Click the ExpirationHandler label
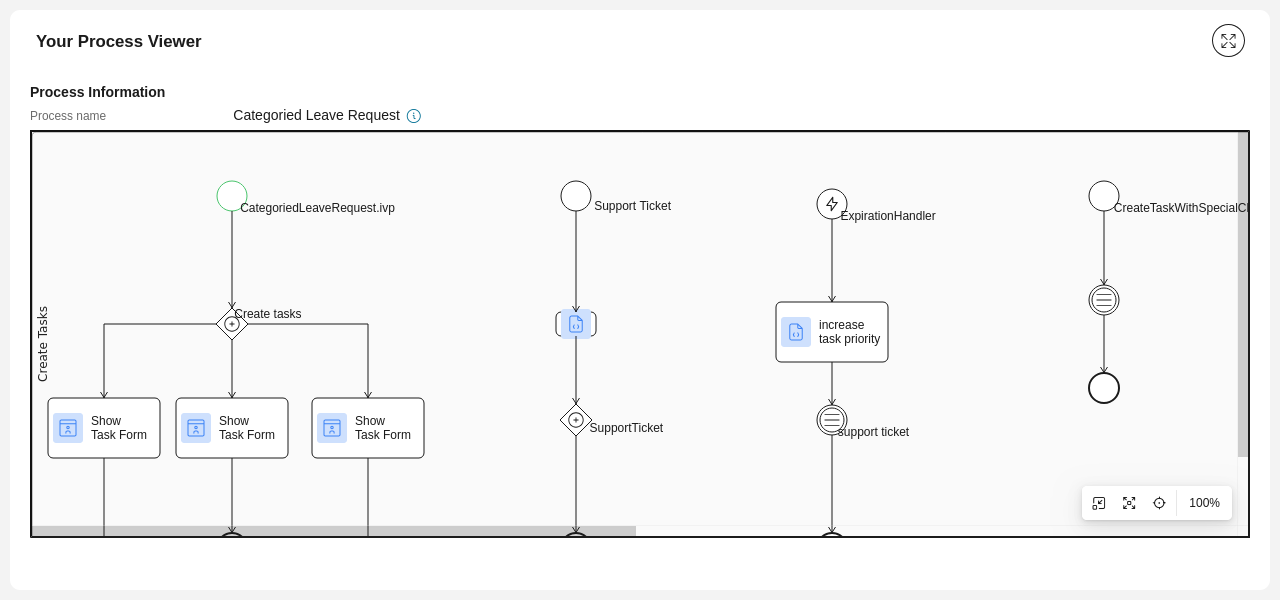This screenshot has width=1280, height=600. click(888, 216)
